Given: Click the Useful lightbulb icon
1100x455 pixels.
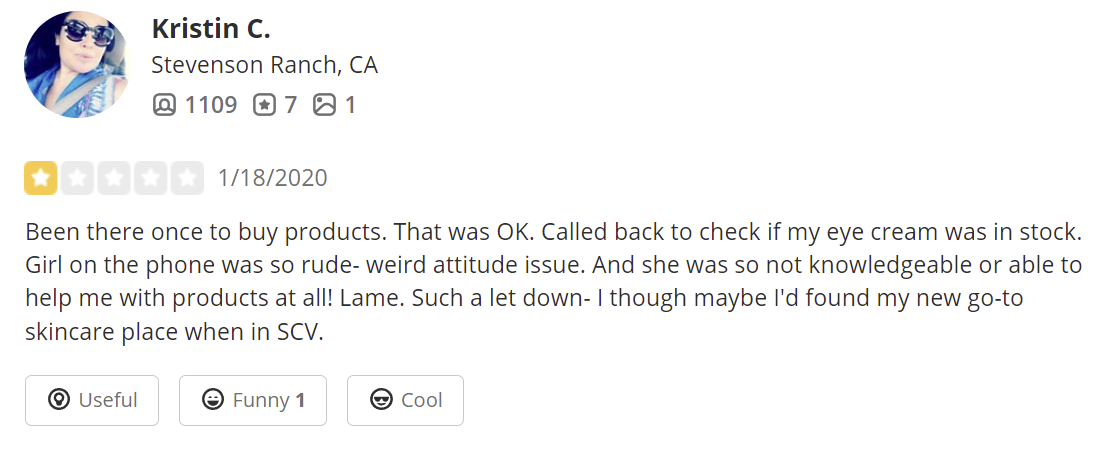Looking at the screenshot, I should (x=58, y=400).
